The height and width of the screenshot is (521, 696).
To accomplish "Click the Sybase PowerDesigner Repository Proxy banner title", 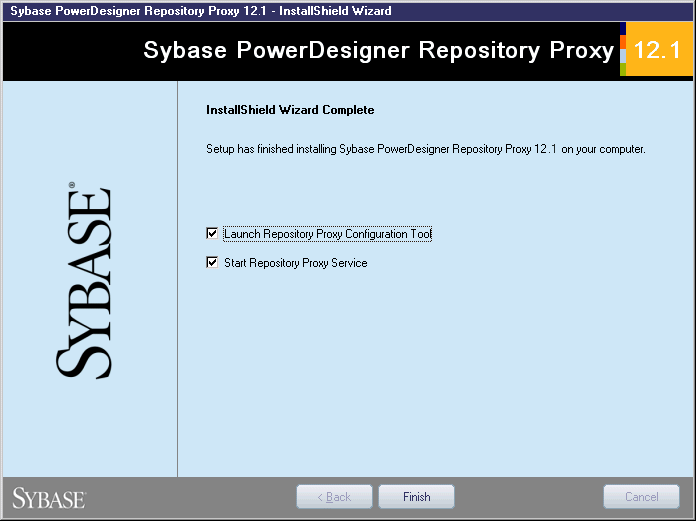I will pos(379,50).
